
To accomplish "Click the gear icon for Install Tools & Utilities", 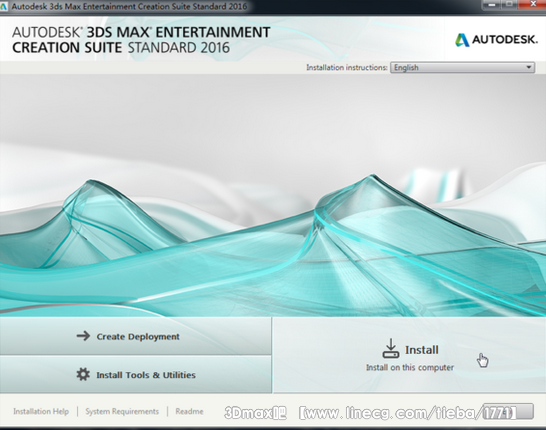I will click(x=83, y=374).
